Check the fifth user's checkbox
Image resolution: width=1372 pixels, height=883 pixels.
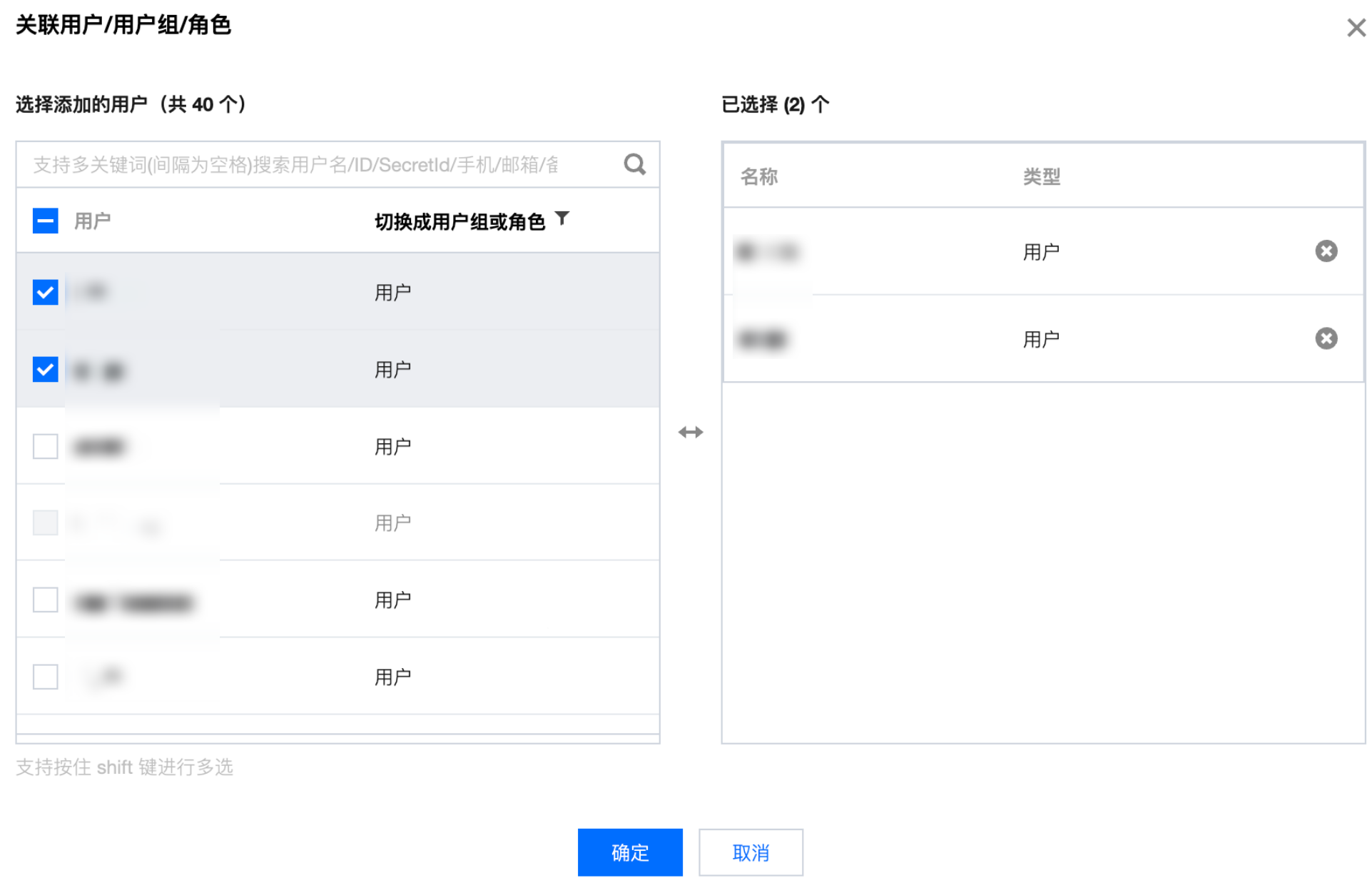pos(46,600)
